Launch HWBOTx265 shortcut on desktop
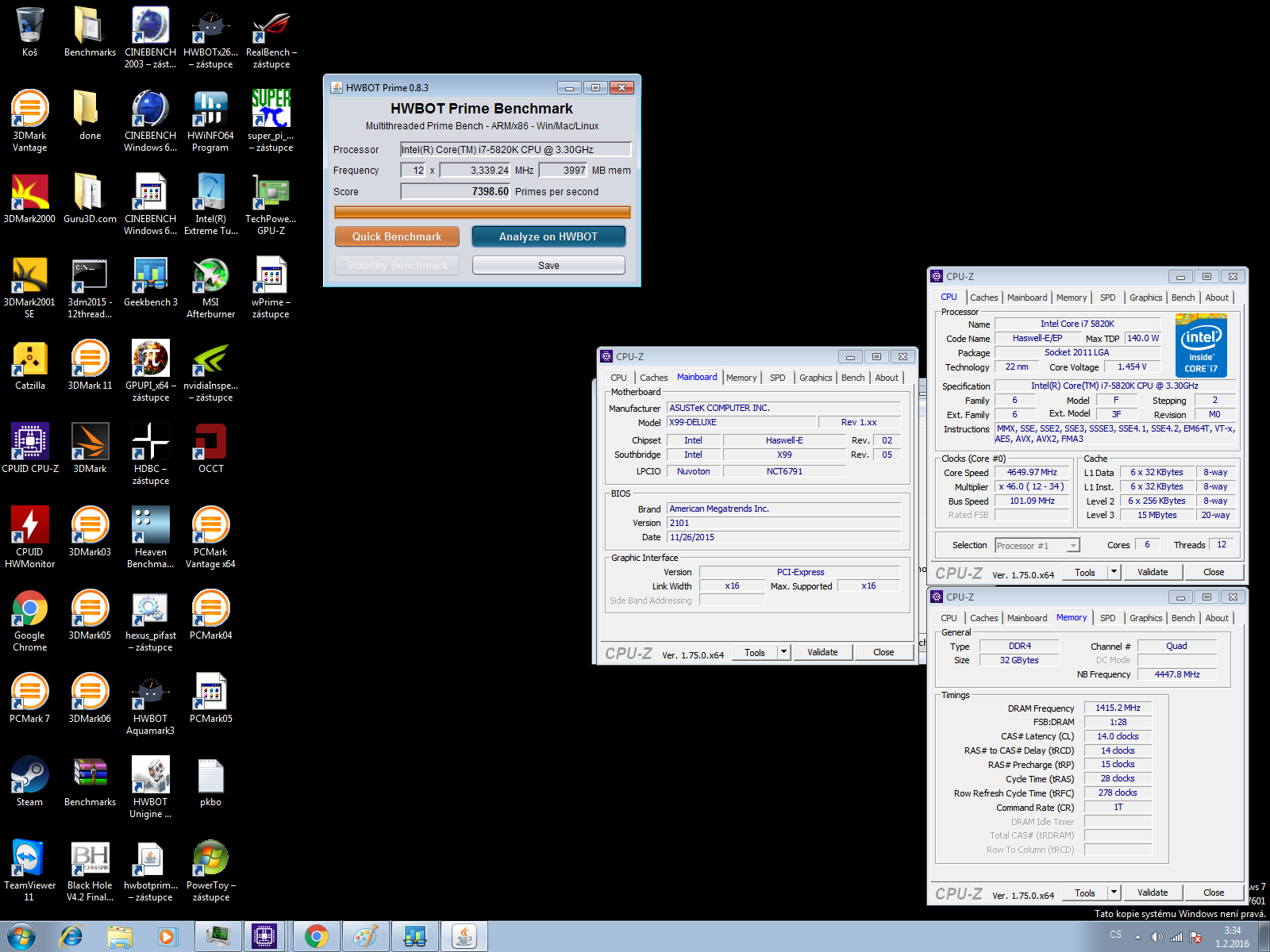1270x952 pixels. (x=210, y=37)
